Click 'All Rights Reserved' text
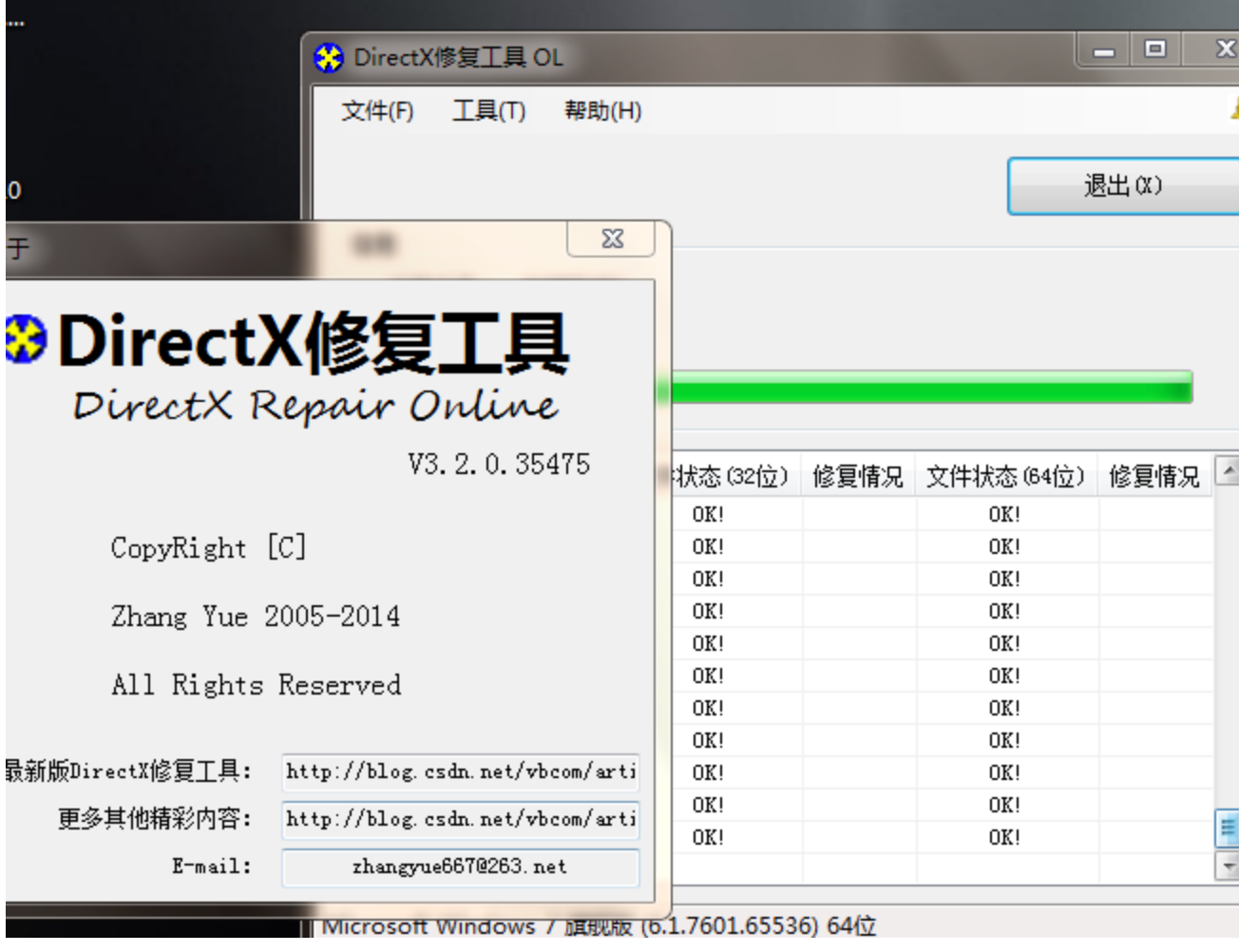 pos(257,685)
